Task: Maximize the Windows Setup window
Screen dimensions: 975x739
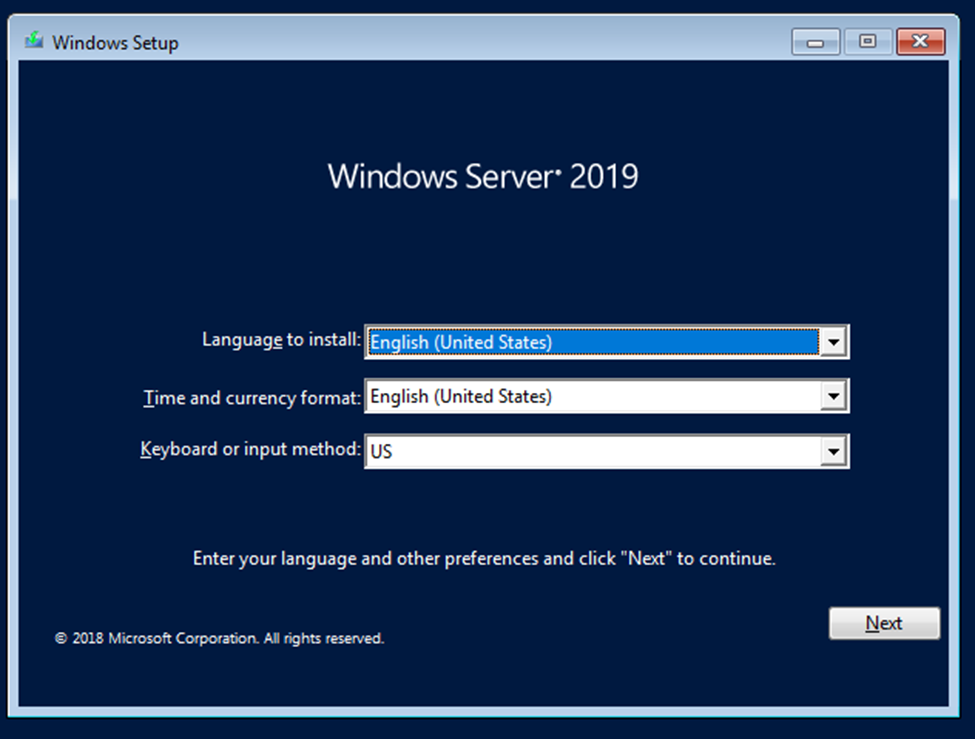Action: (867, 42)
